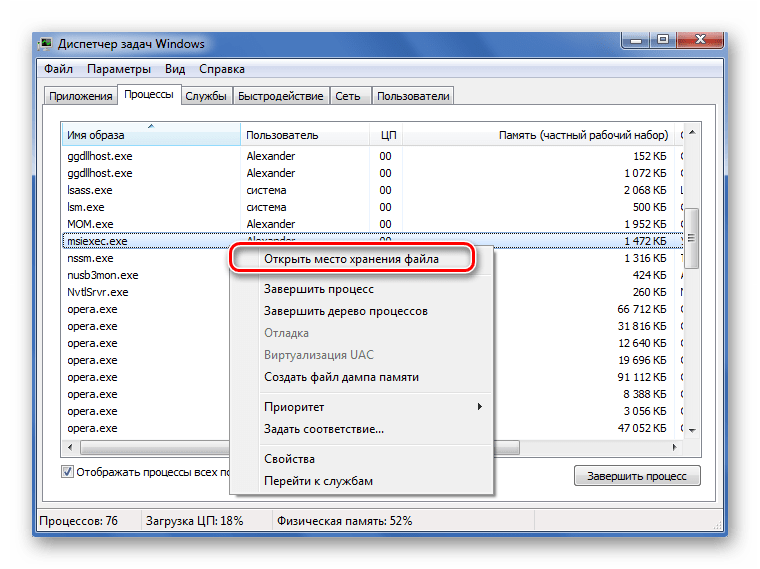Viewport: 760px width, 569px height.
Task: Select the lsm.exe process row
Action: [372, 207]
